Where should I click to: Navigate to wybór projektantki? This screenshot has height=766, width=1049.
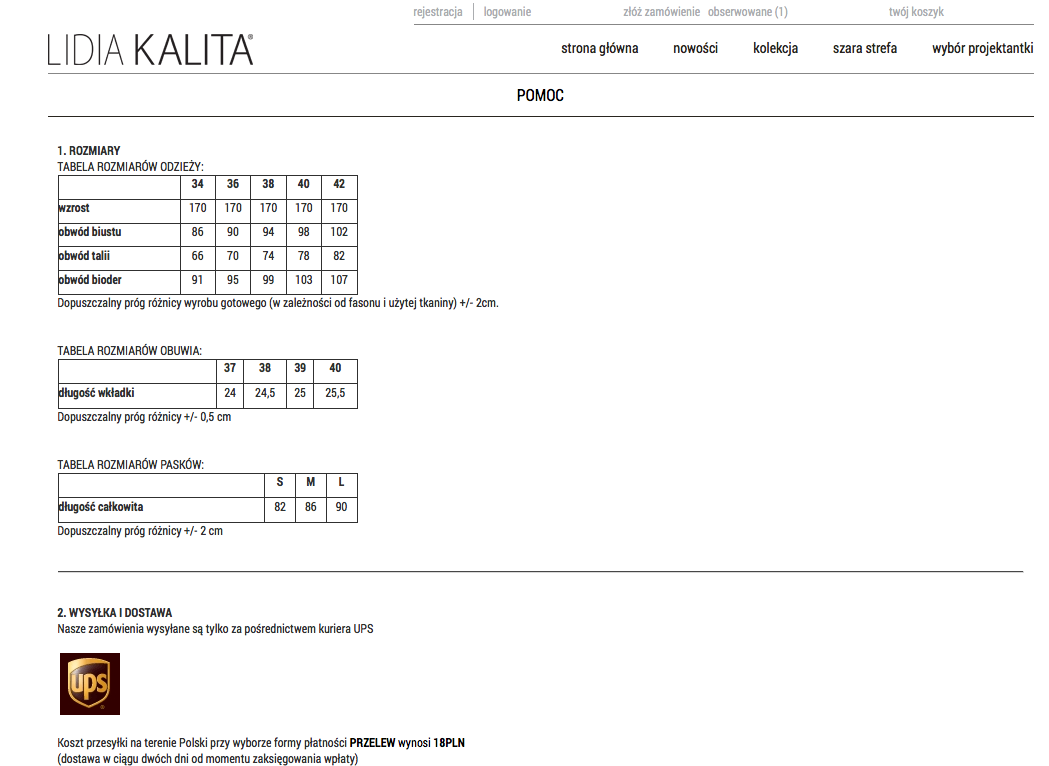(982, 48)
